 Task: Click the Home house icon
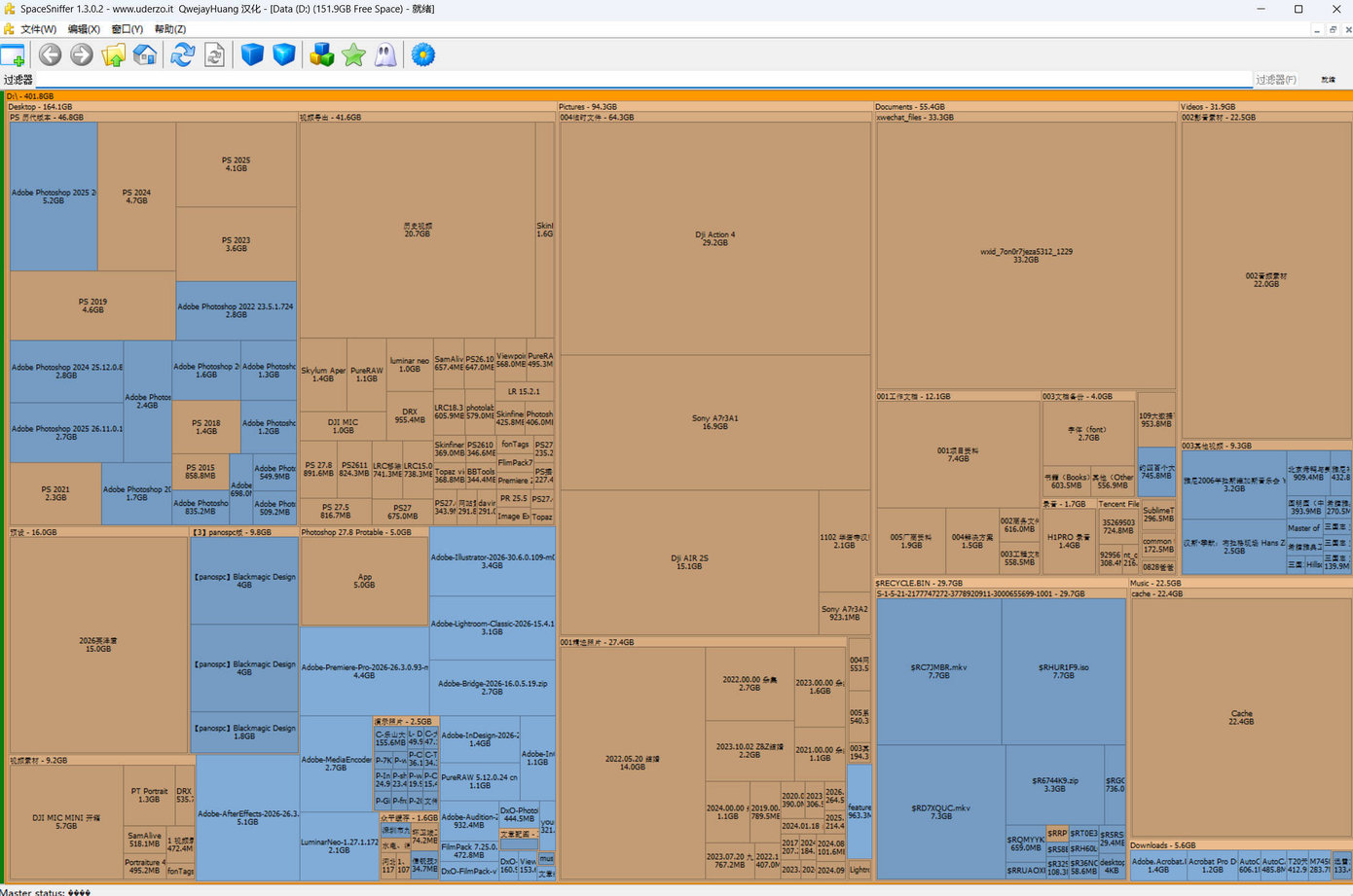pos(145,55)
